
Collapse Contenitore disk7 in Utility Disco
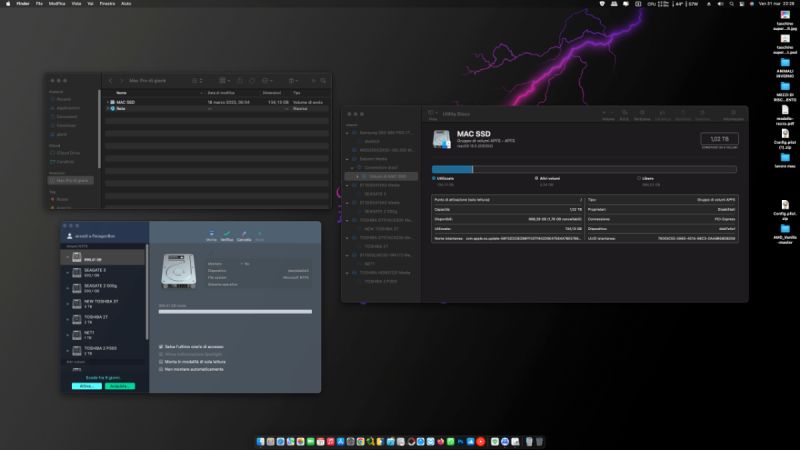pyautogui.click(x=352, y=168)
